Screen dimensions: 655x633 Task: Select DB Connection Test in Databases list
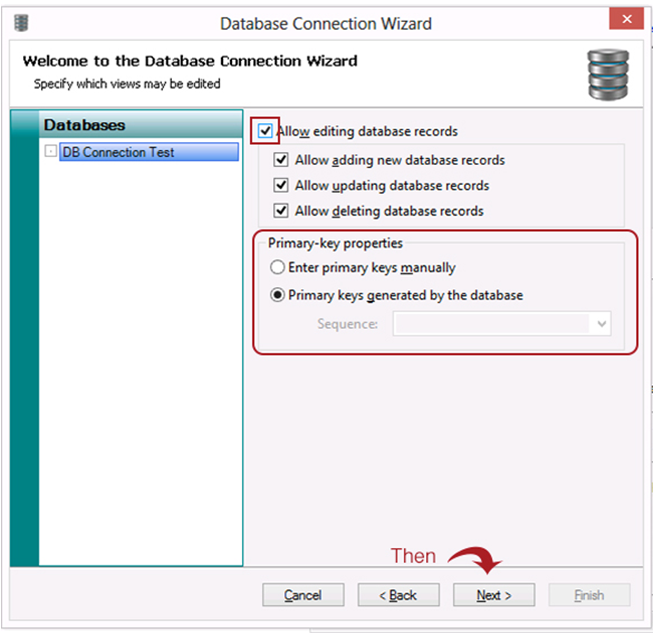click(x=149, y=152)
